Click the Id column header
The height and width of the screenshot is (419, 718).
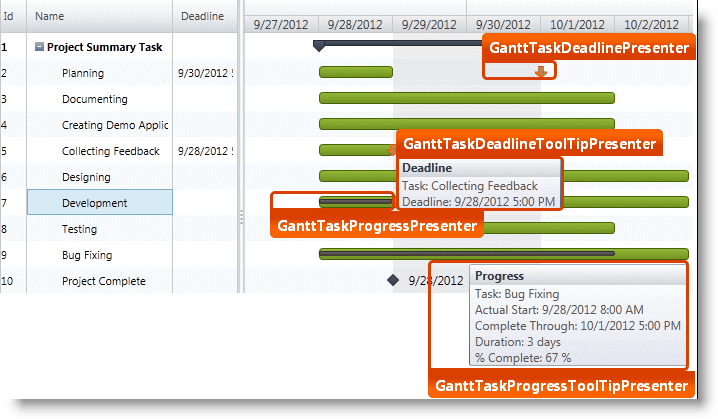click(9, 16)
